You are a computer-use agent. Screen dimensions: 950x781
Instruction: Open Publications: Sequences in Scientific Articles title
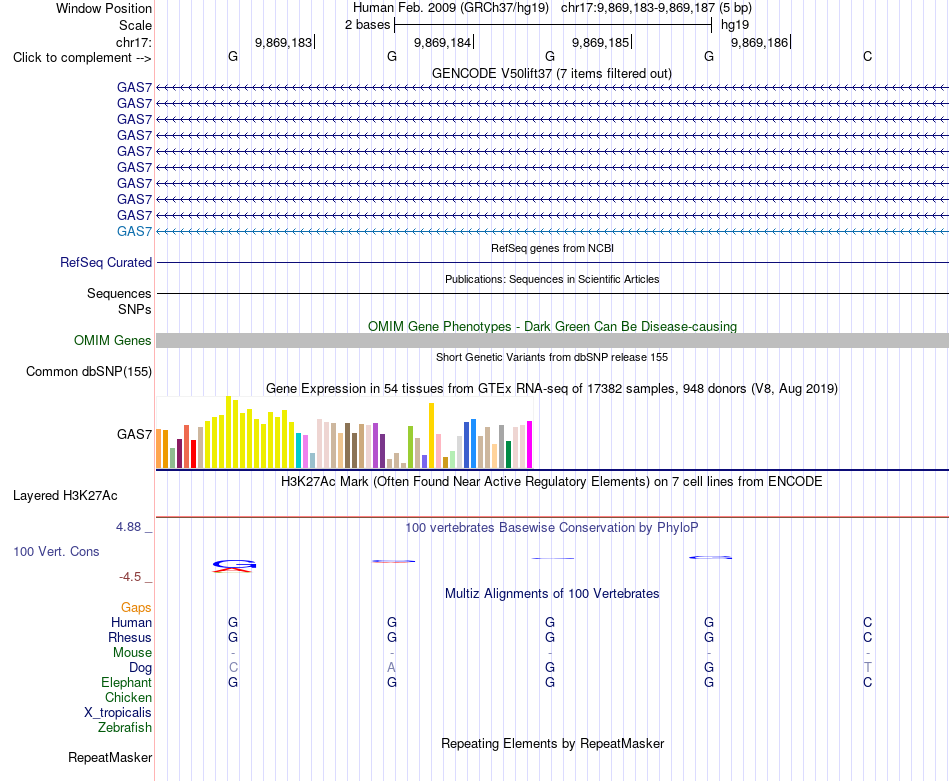click(552, 279)
